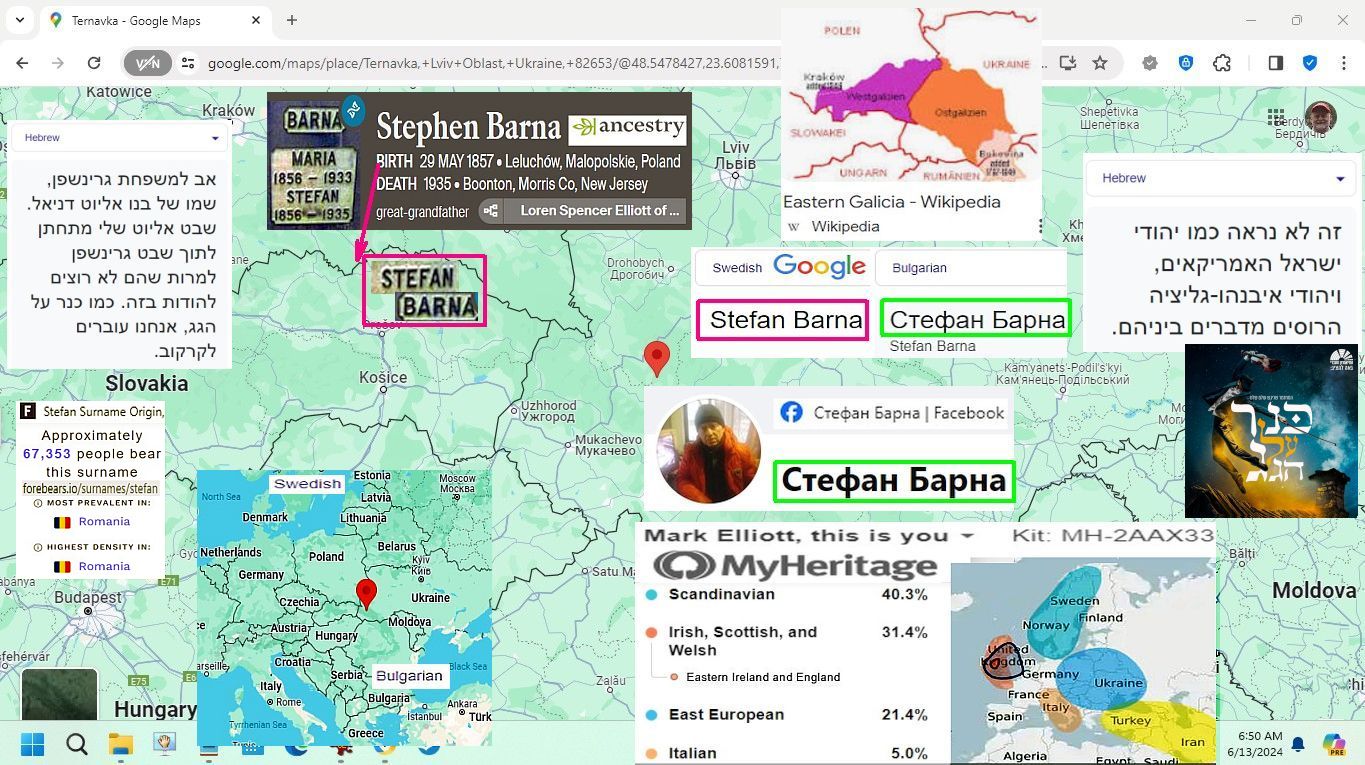Open the Extensions puzzle piece menu
Image resolution: width=1365 pixels, height=765 pixels.
click(x=1221, y=63)
